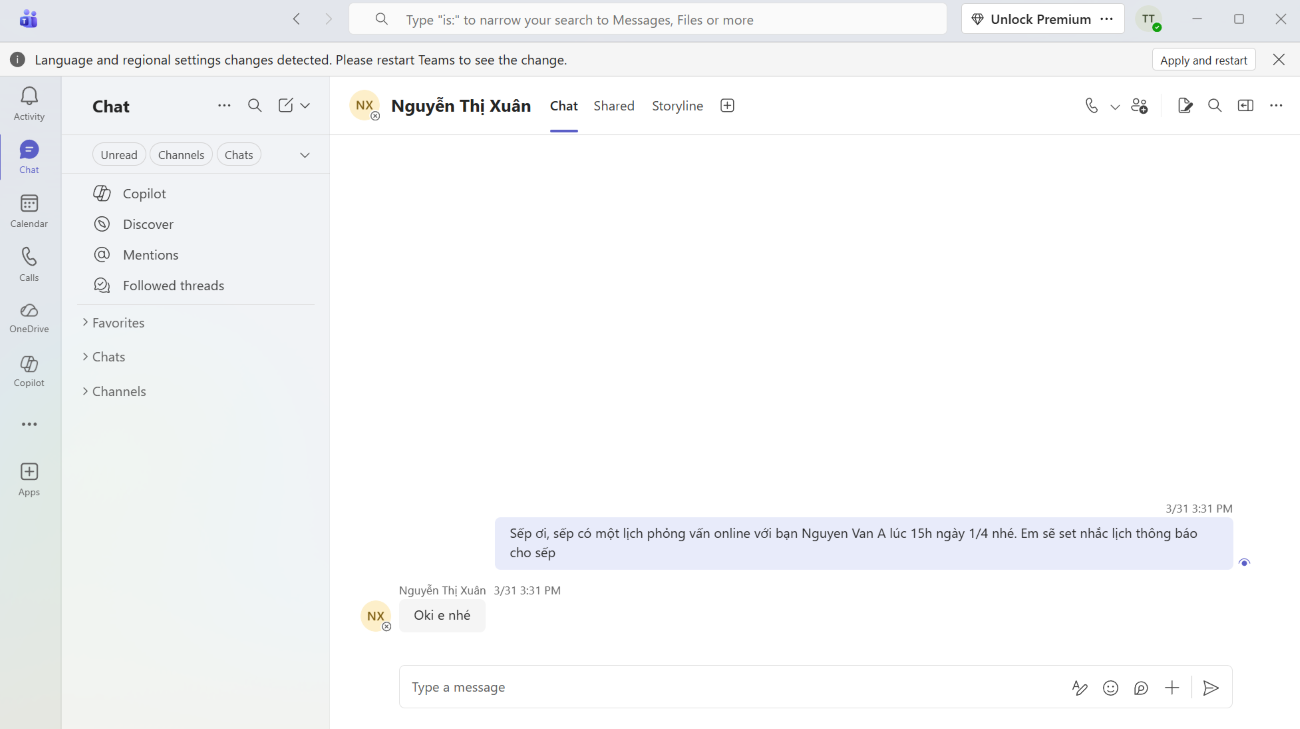Click the info icon in the notification banner
Screen dimensions: 1300x729
(x=17, y=60)
